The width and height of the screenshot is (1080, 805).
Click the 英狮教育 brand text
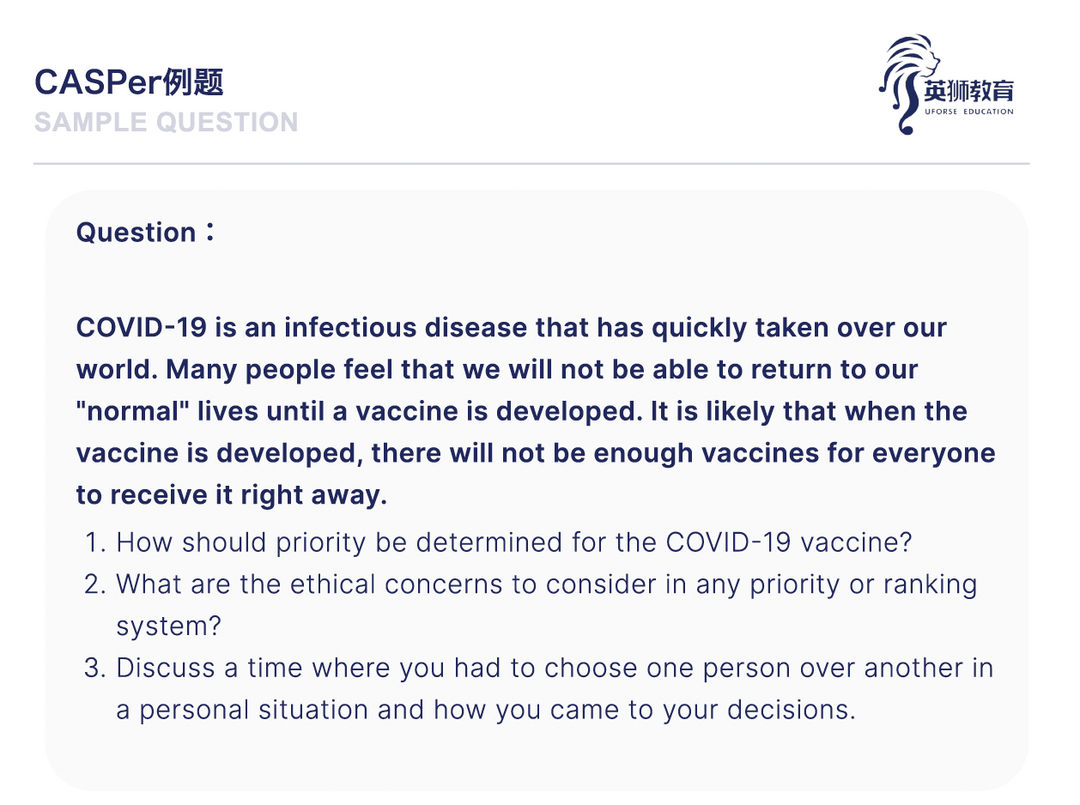click(968, 91)
